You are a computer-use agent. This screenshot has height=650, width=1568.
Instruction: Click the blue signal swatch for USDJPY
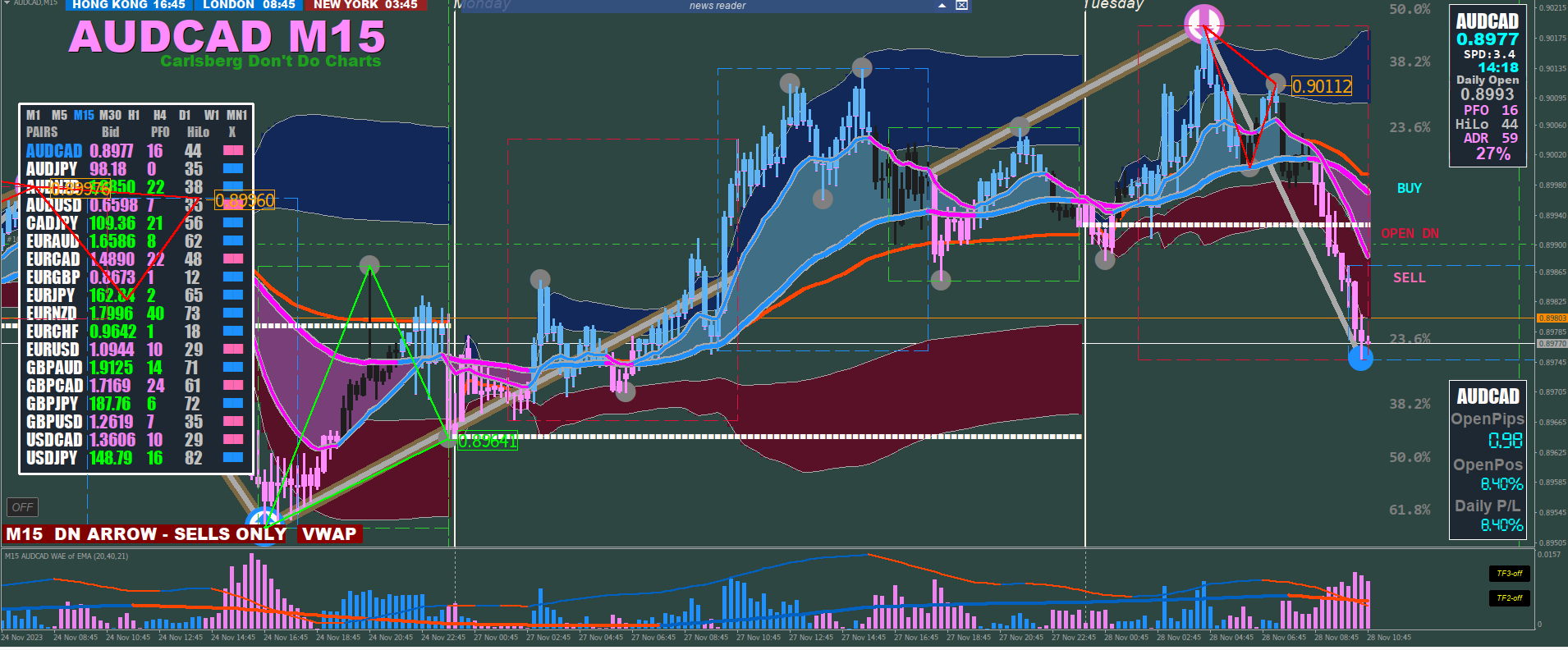tap(233, 458)
